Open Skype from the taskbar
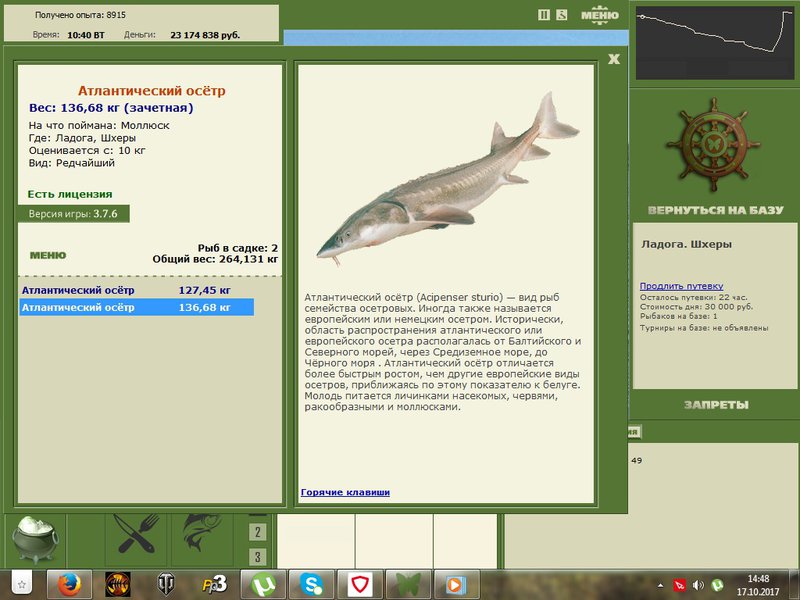This screenshot has width=800, height=600. (311, 585)
